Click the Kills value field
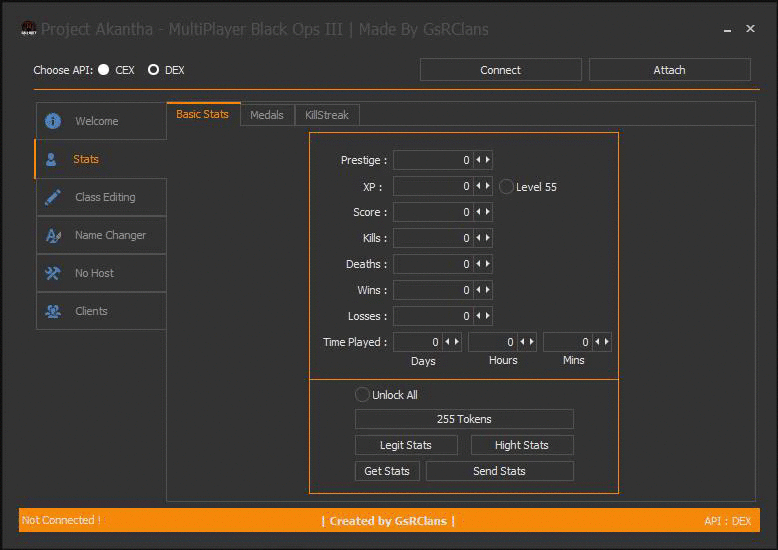The height and width of the screenshot is (550, 778). click(x=433, y=238)
